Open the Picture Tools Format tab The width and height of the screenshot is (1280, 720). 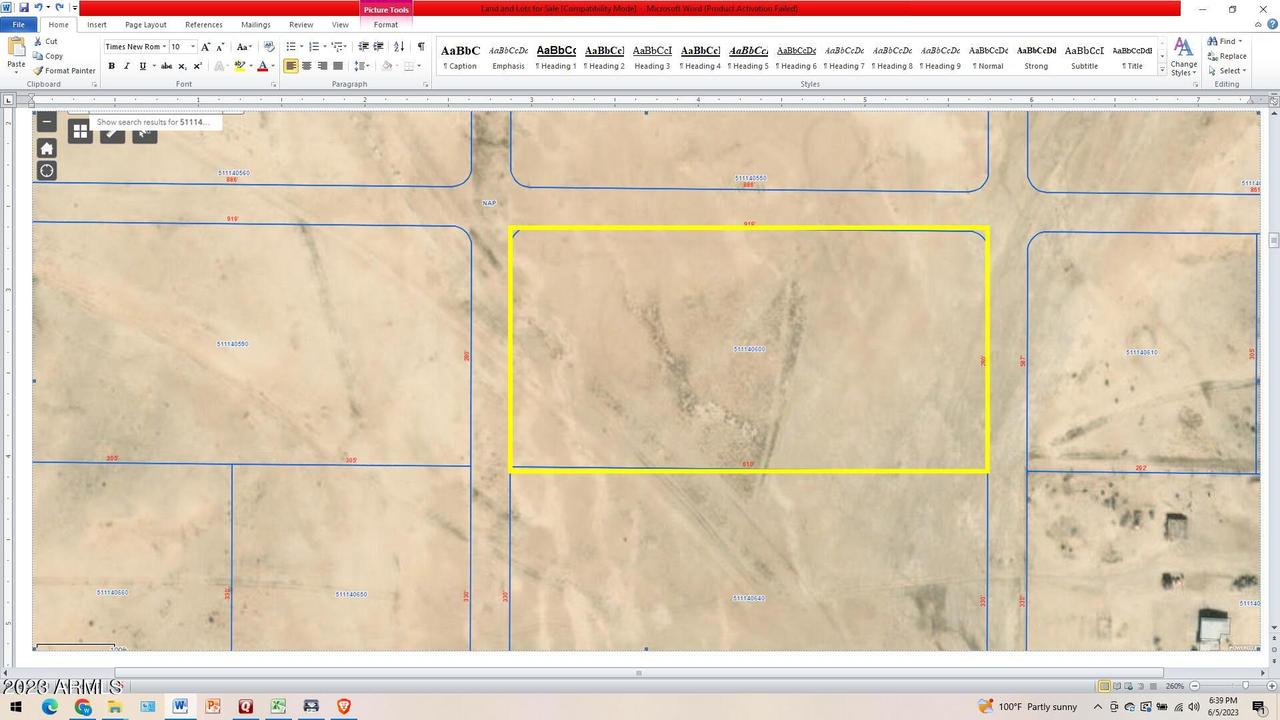point(386,25)
